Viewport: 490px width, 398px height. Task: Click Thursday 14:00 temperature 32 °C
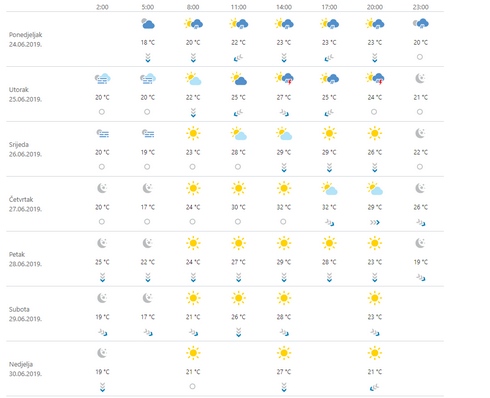(284, 207)
